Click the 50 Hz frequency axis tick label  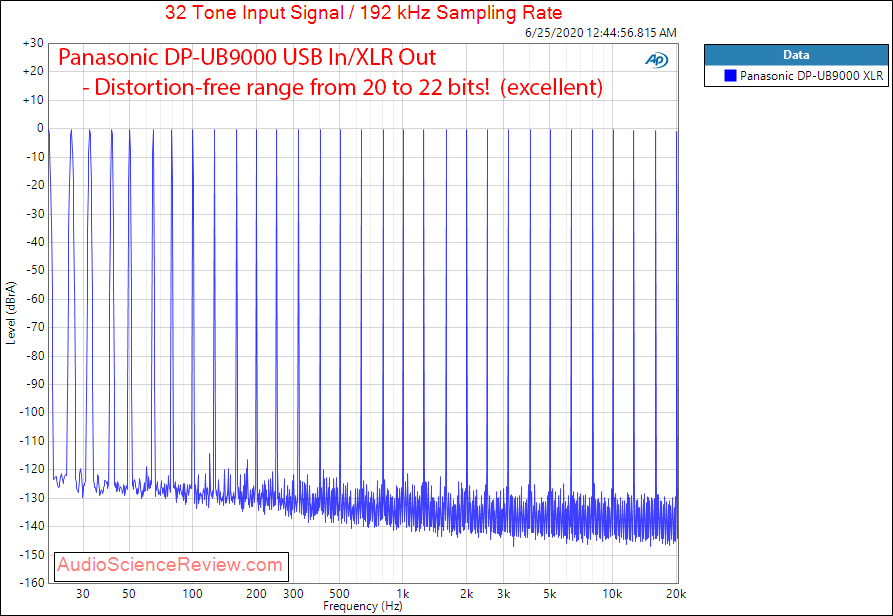(x=129, y=594)
